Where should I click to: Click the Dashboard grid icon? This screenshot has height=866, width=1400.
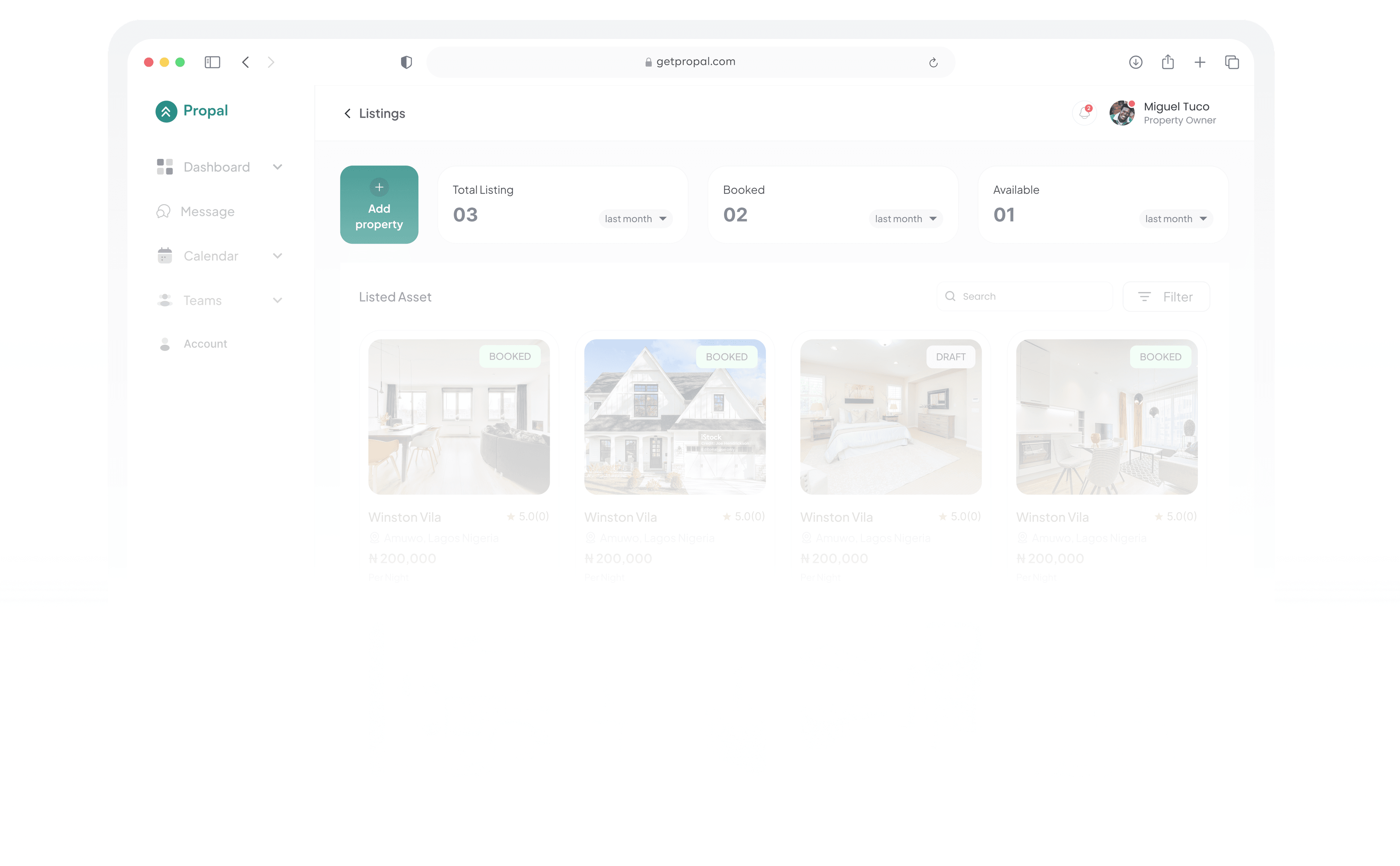tap(165, 167)
